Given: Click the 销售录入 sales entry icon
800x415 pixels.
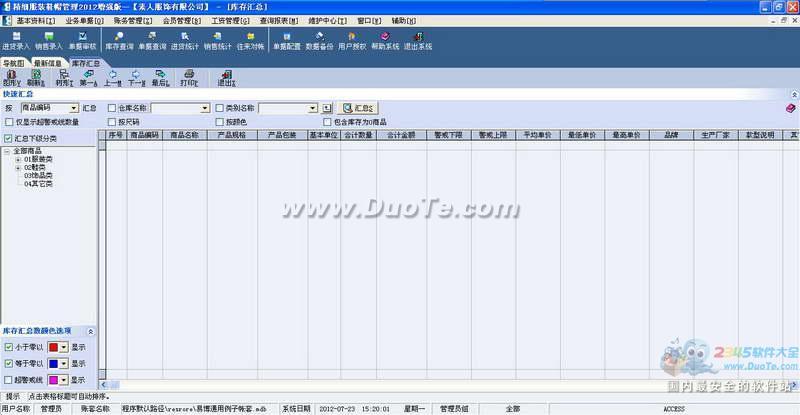Looking at the screenshot, I should point(48,41).
